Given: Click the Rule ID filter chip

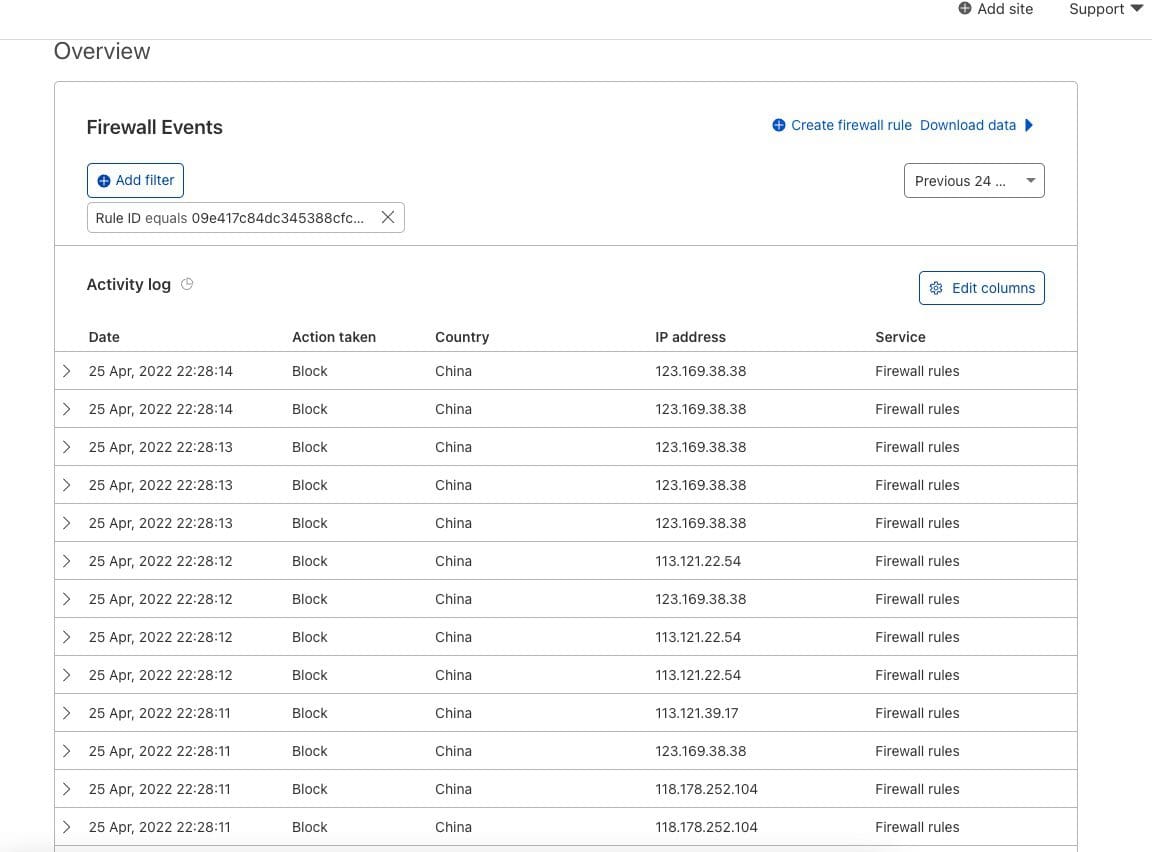Looking at the screenshot, I should tap(230, 217).
